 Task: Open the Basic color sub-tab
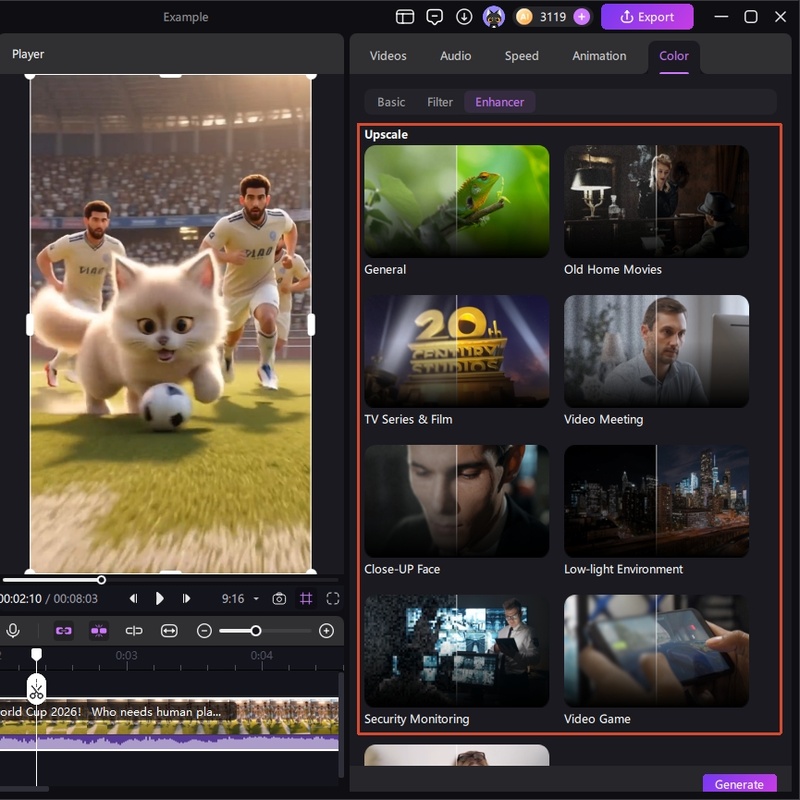coord(391,102)
